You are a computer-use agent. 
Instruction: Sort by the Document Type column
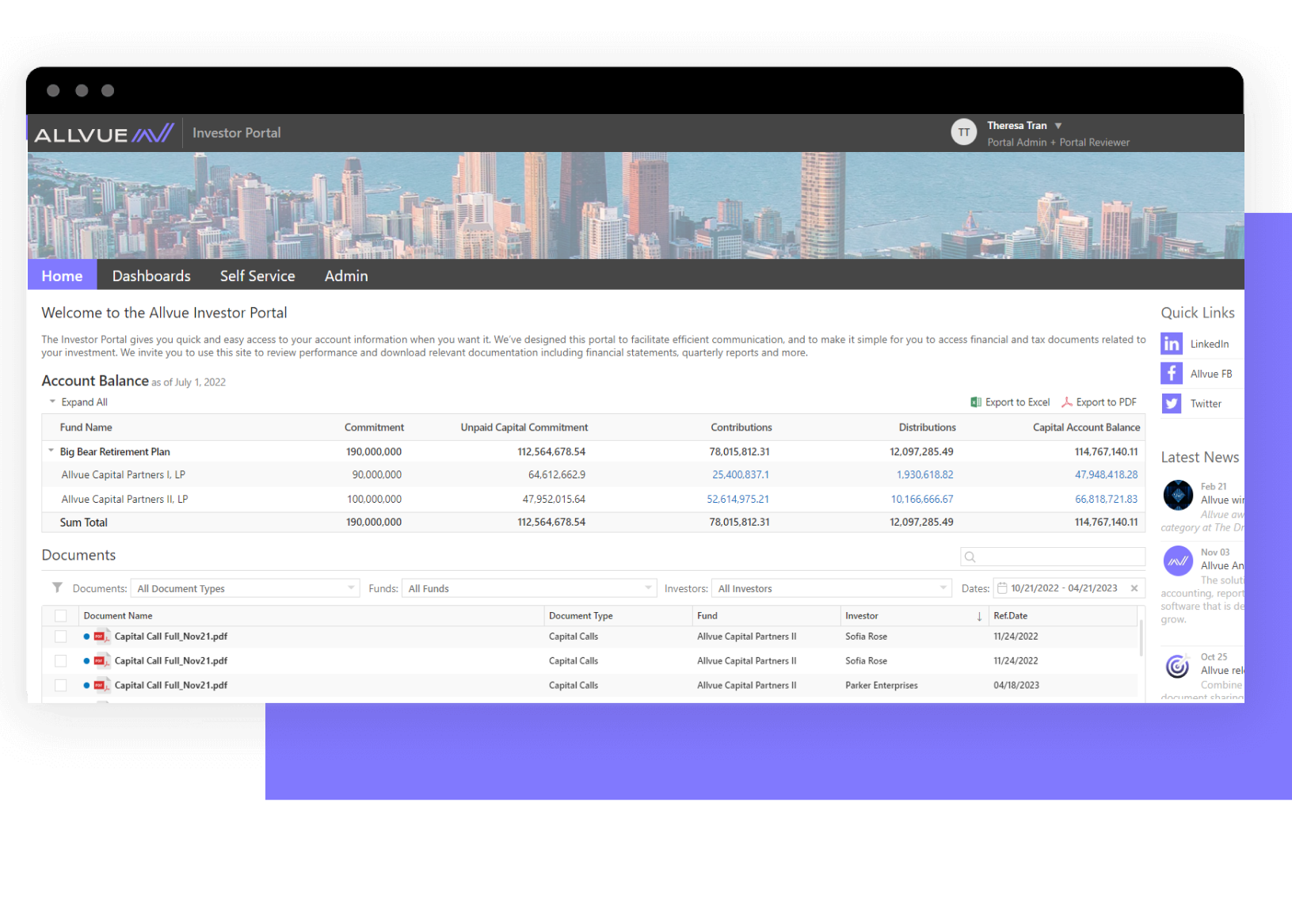tap(581, 616)
